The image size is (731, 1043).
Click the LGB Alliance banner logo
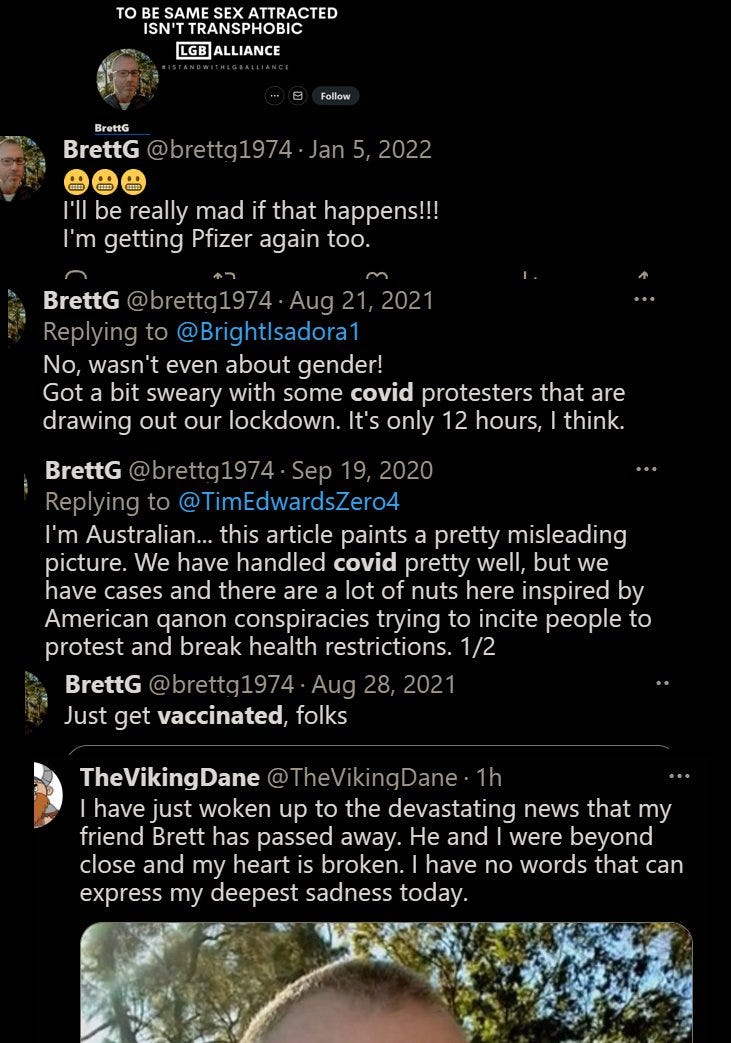tap(228, 51)
